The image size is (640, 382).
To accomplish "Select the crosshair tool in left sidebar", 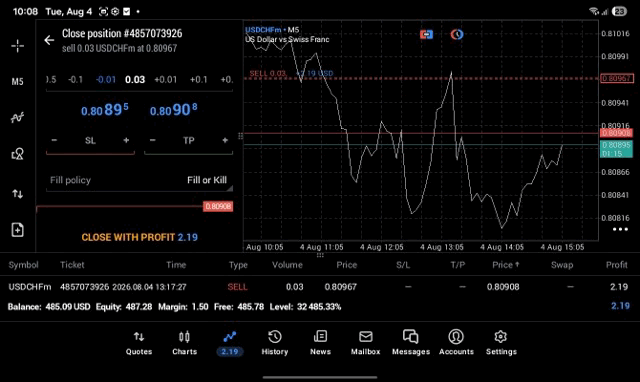I will pos(18,46).
